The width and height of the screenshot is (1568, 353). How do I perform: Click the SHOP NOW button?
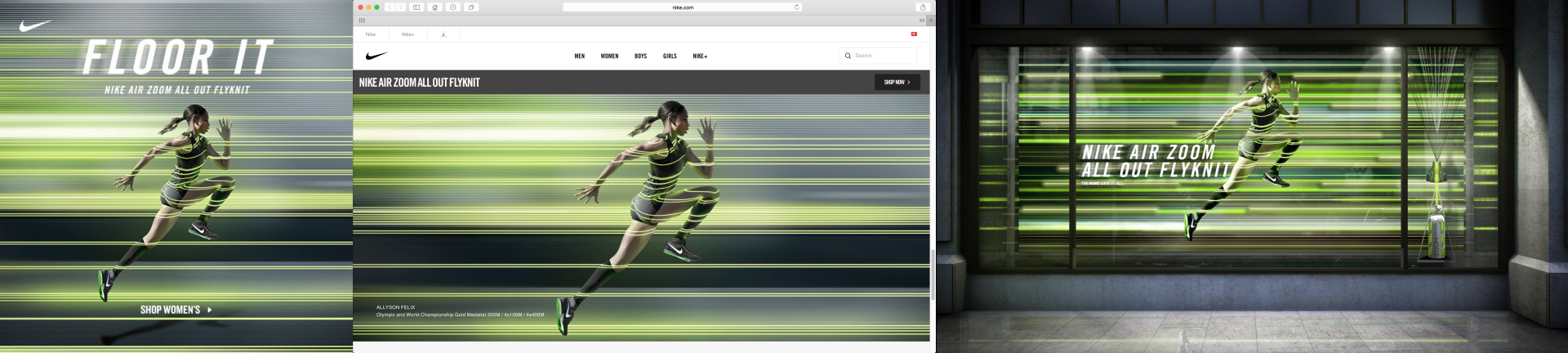pos(897,82)
